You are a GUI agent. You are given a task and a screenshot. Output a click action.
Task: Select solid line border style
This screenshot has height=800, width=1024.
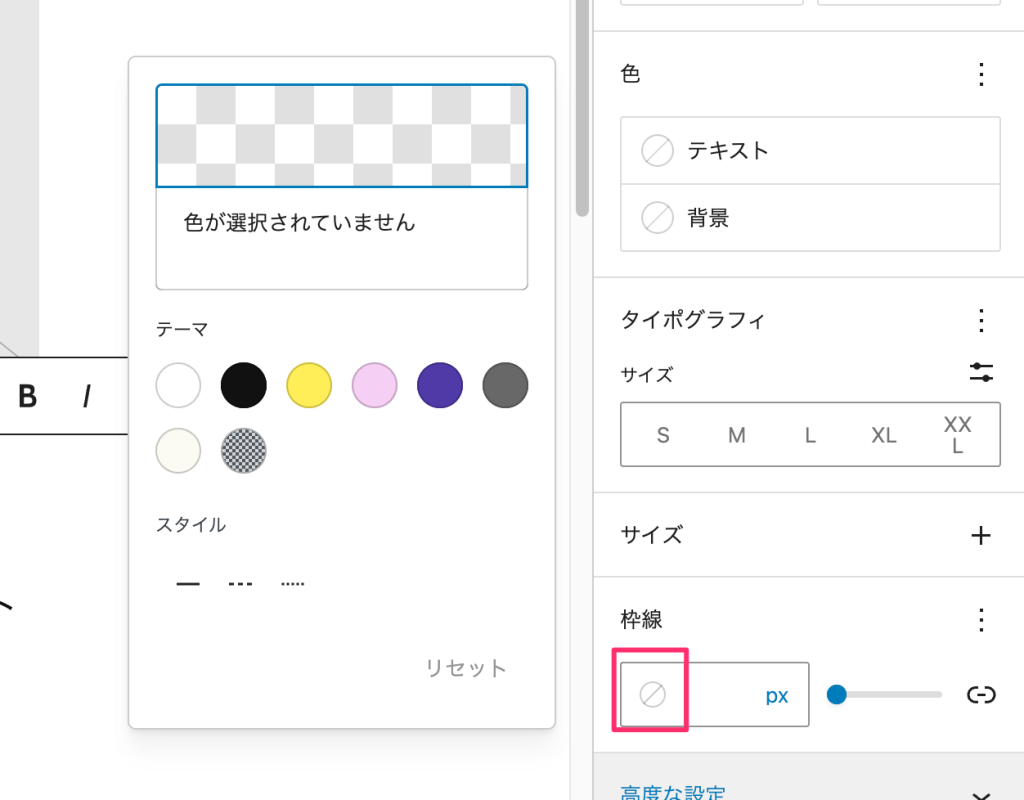click(x=188, y=584)
